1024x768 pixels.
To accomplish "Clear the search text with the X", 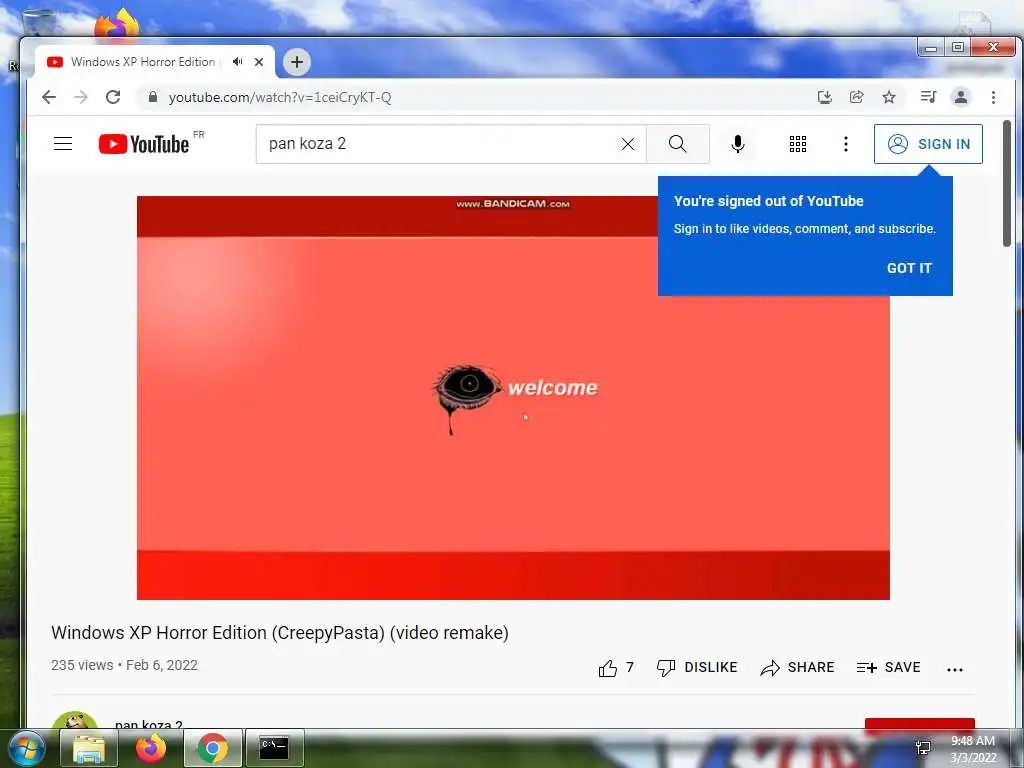I will tap(628, 144).
